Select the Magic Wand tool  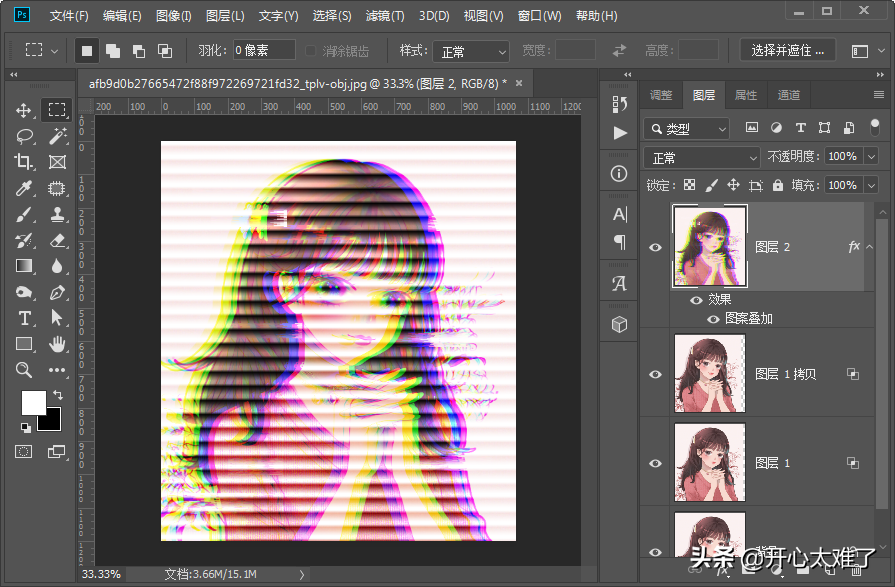click(x=57, y=136)
